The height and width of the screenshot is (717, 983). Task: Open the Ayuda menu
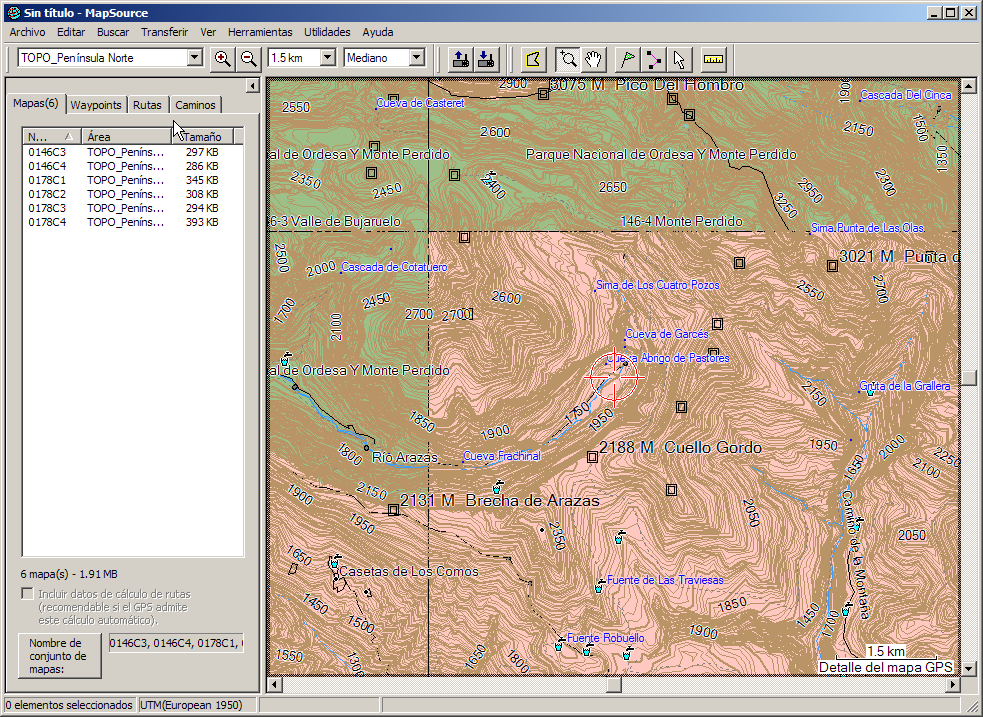coord(378,32)
